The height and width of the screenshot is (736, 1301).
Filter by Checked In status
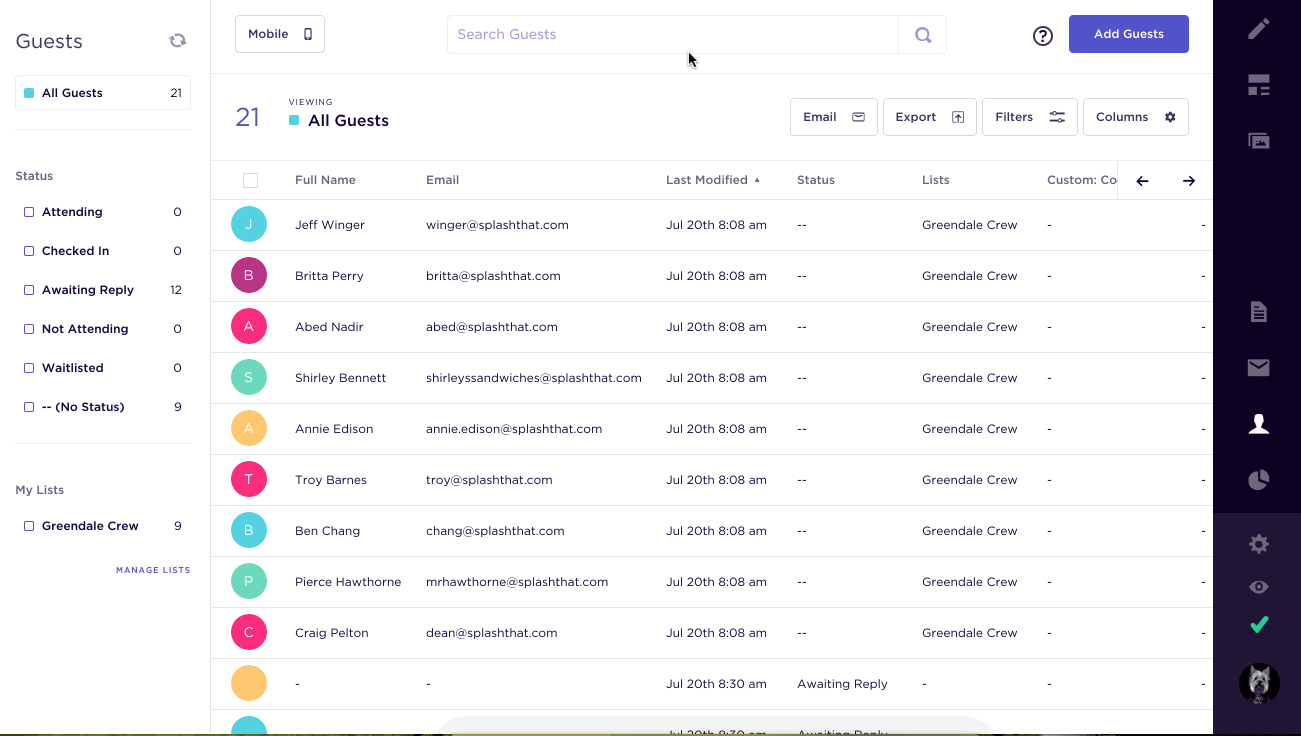pos(103,251)
